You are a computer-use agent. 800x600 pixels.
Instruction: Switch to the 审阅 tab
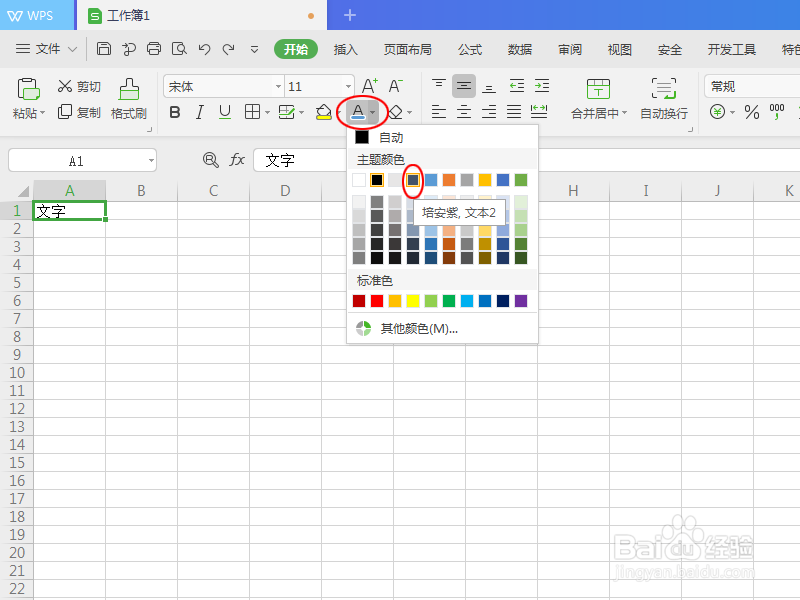coord(570,49)
